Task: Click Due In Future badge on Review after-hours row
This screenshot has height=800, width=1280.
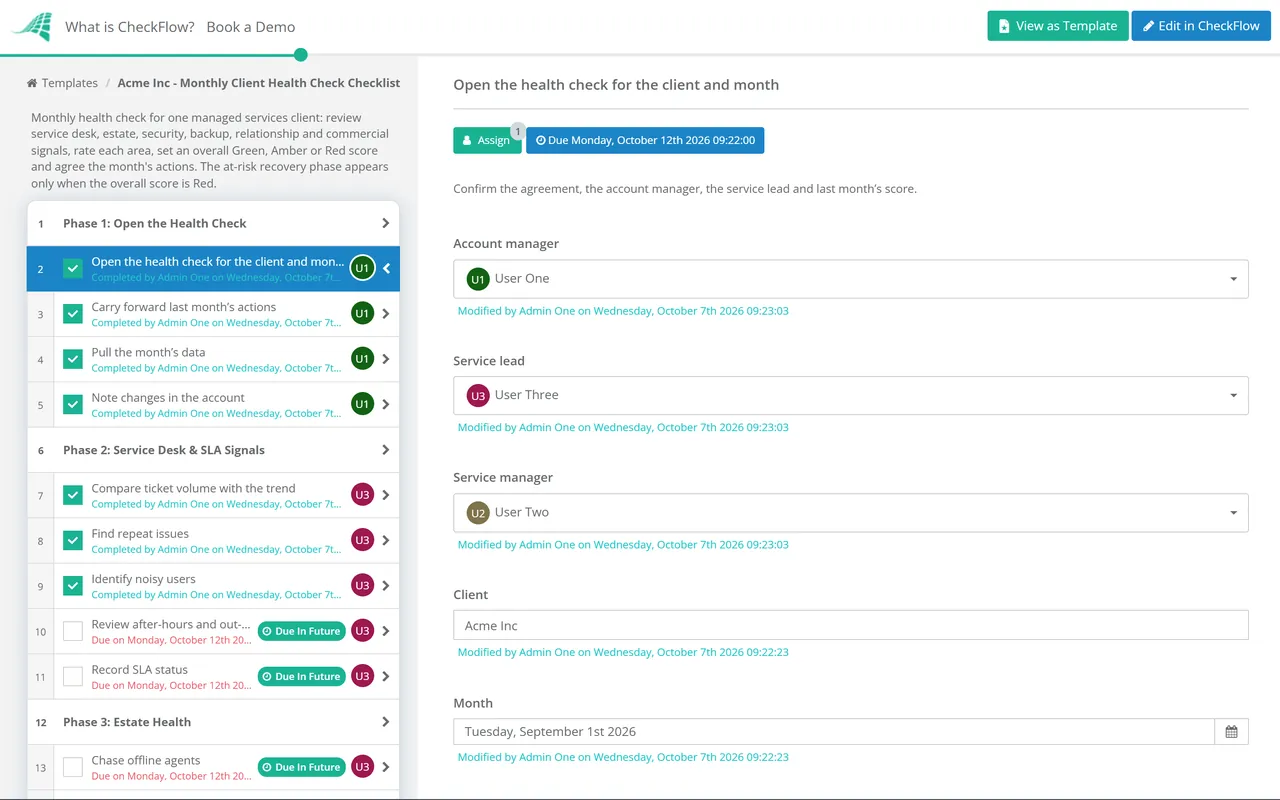Action: tap(302, 631)
